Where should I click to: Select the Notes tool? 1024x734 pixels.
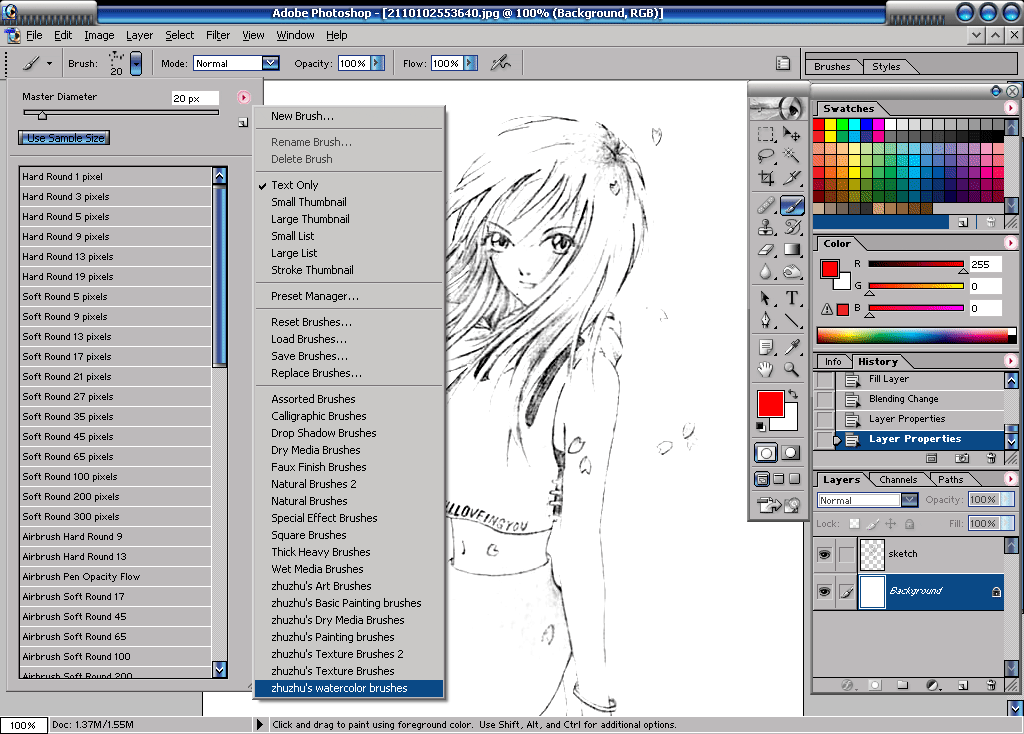[x=766, y=347]
